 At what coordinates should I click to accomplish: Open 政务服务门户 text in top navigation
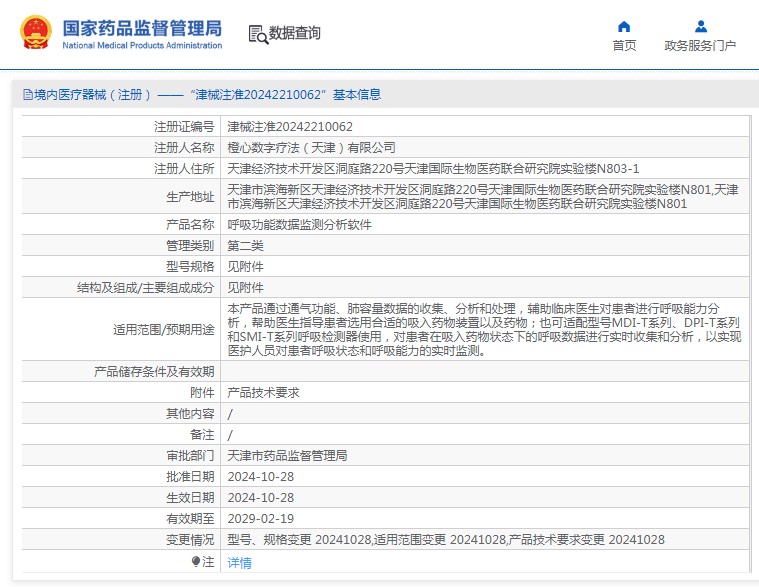(700, 46)
